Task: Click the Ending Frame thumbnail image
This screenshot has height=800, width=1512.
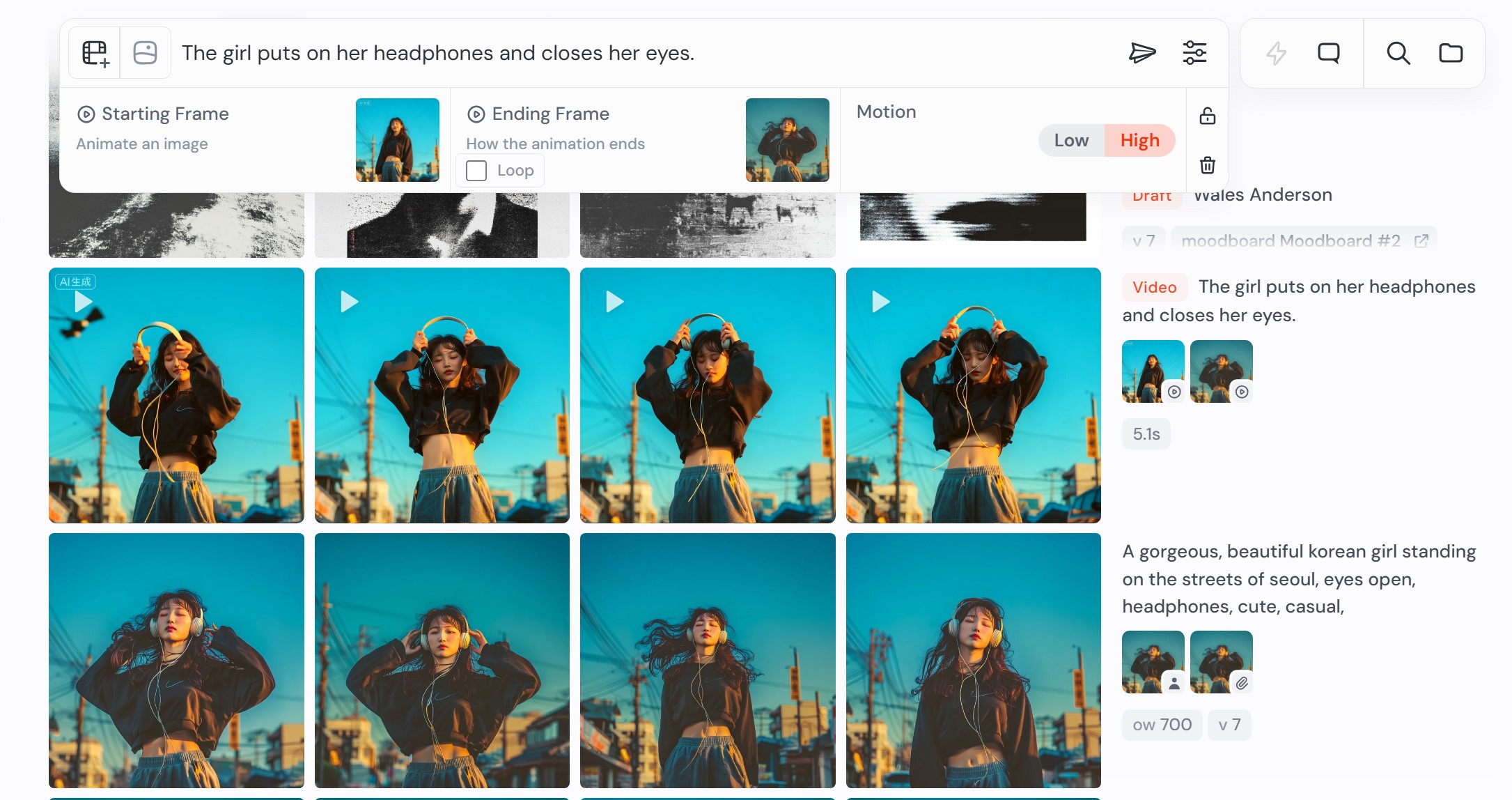Action: [787, 139]
